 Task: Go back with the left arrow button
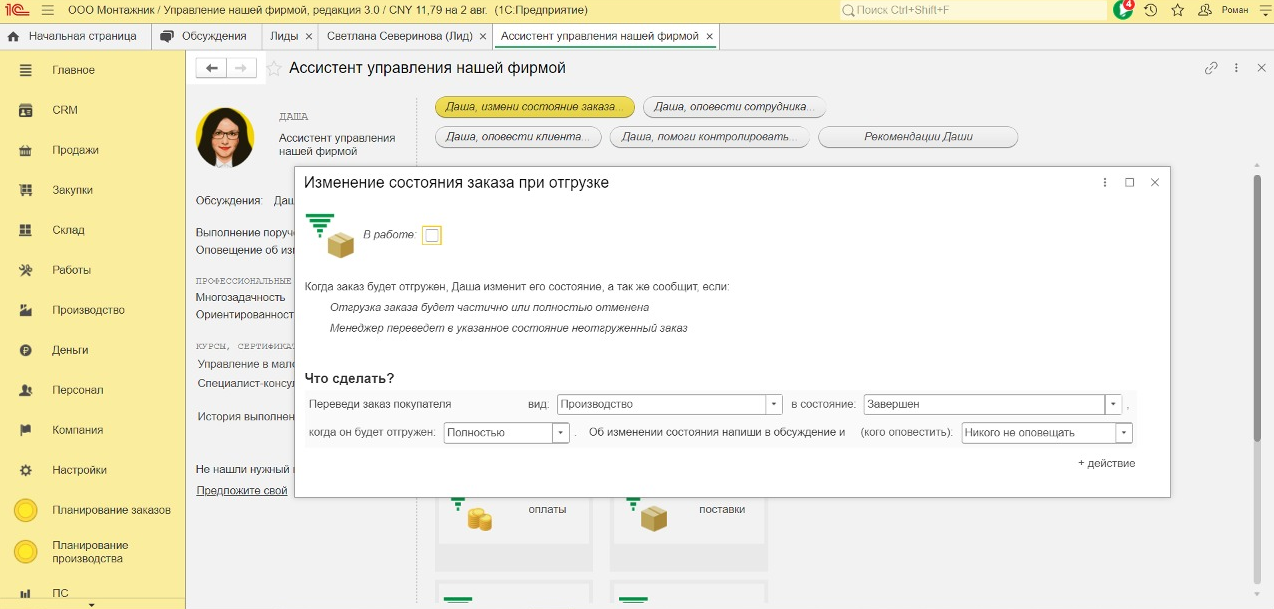point(211,68)
